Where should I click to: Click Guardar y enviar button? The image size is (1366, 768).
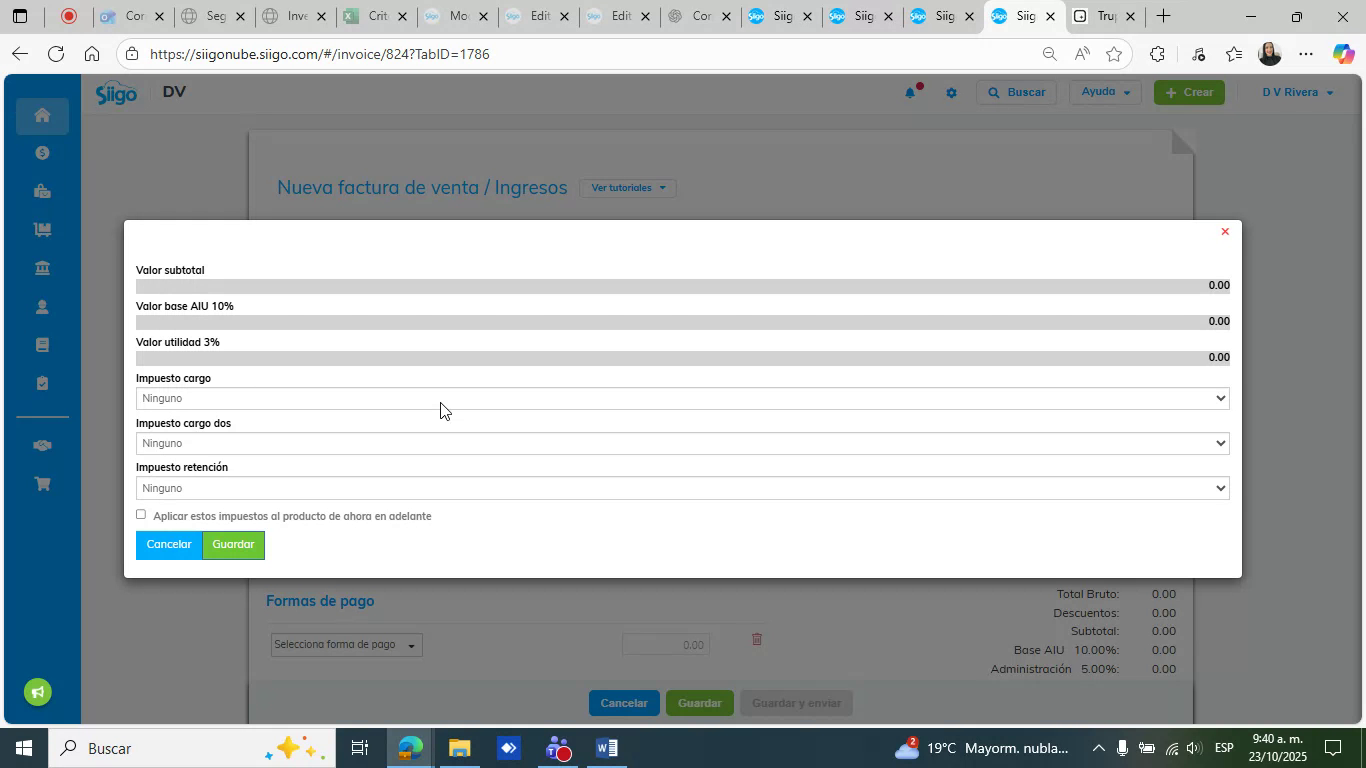point(797,703)
